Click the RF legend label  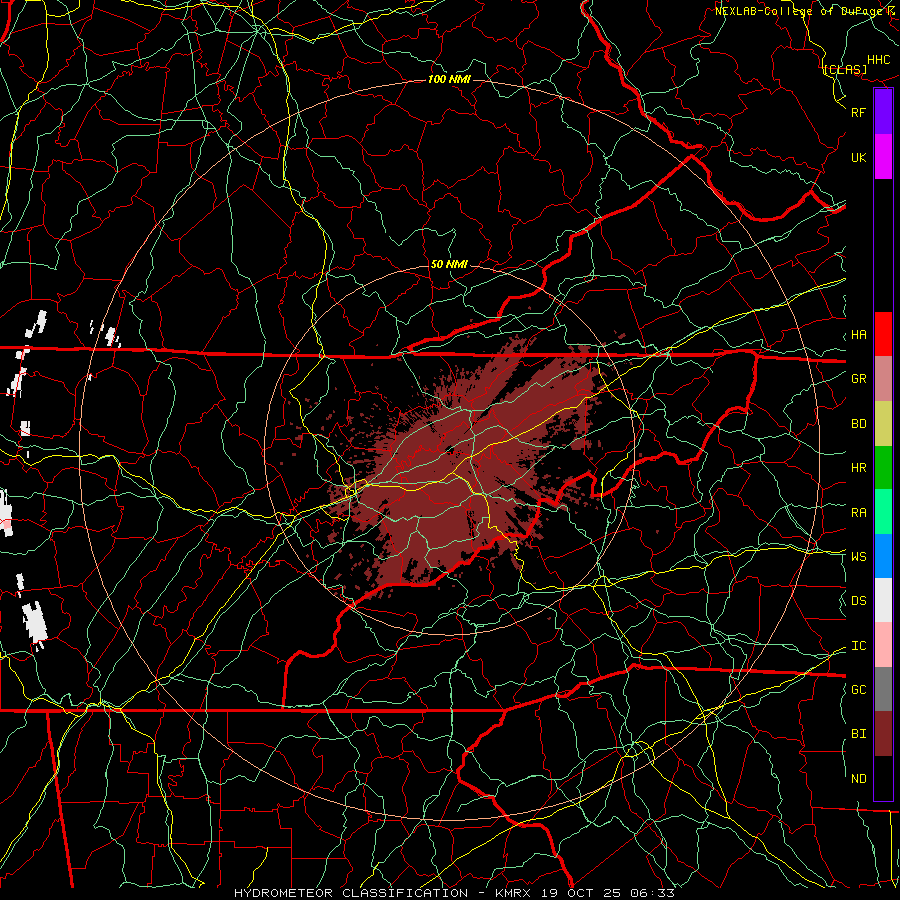tap(858, 112)
